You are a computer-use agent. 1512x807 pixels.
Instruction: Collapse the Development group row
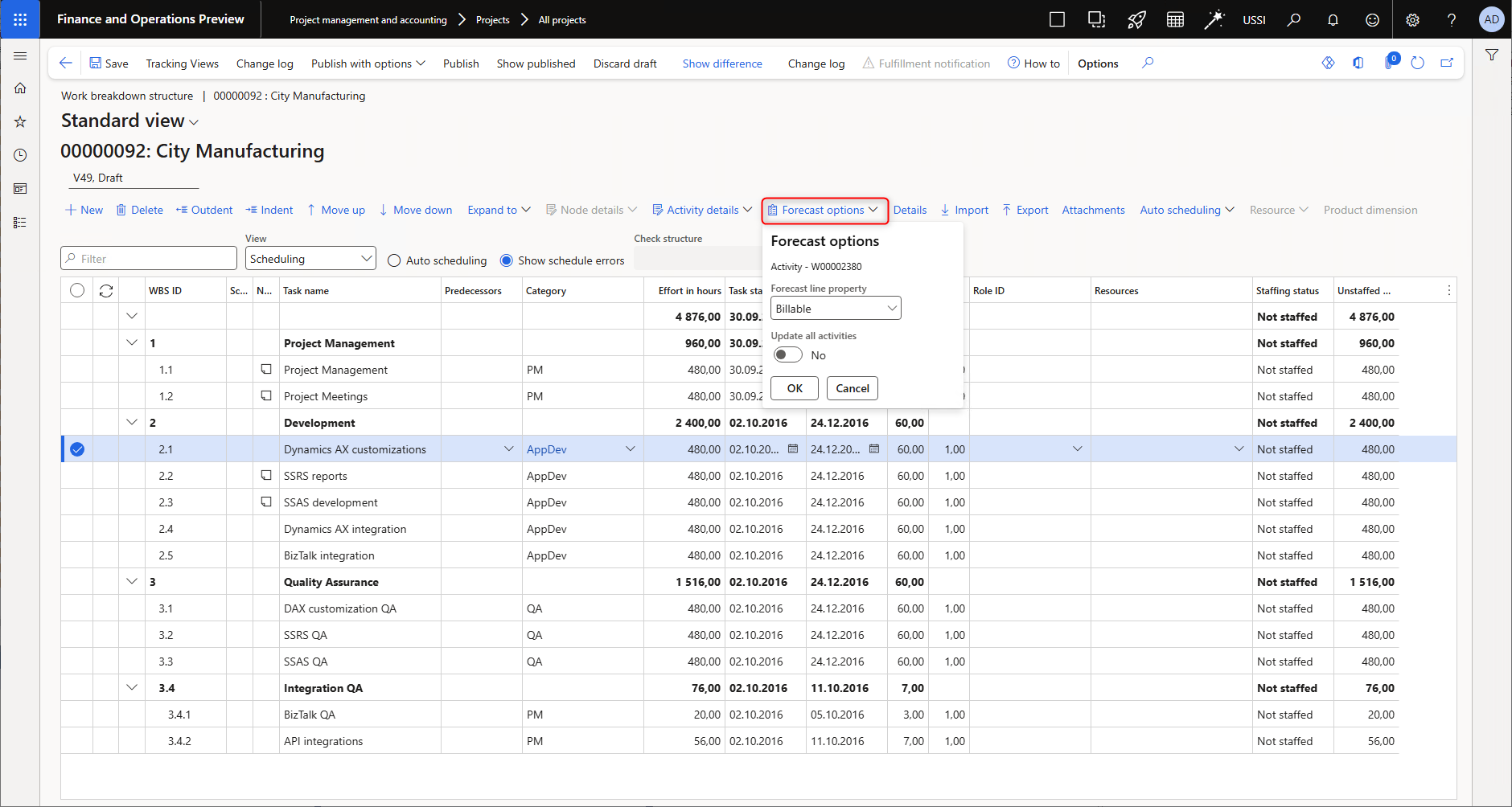[132, 423]
